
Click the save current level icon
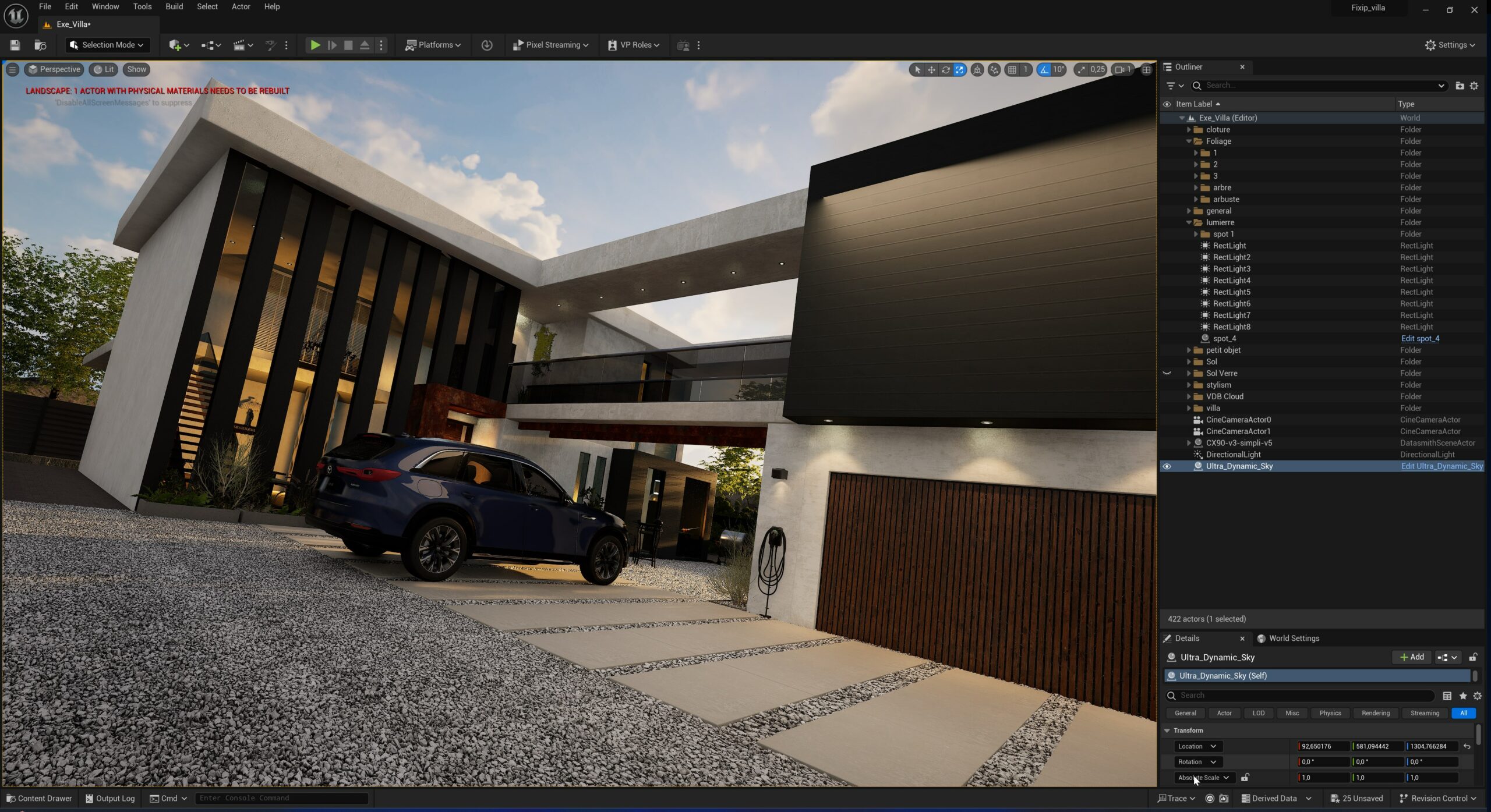[15, 45]
